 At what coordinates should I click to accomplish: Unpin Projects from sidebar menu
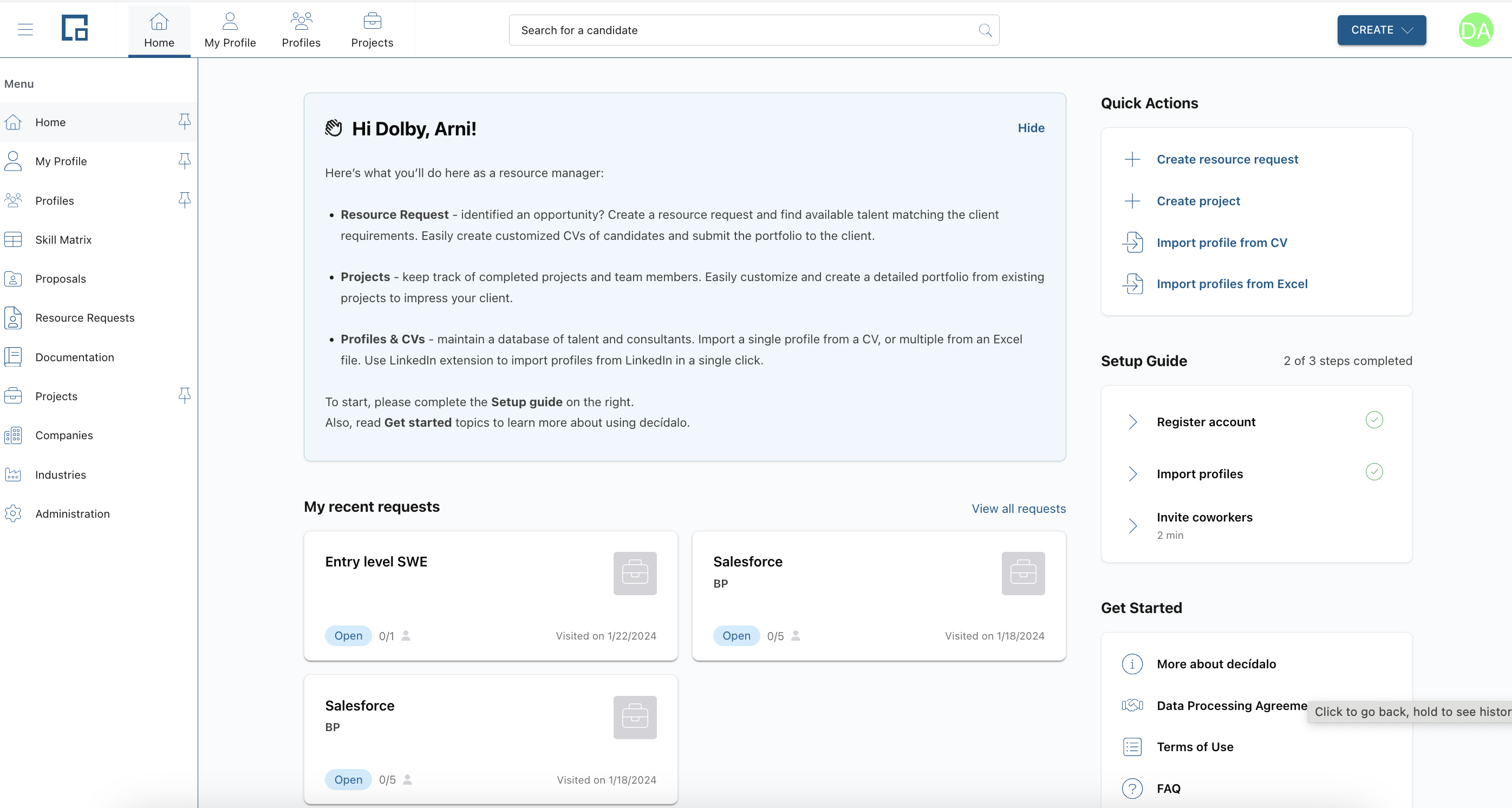coord(184,396)
